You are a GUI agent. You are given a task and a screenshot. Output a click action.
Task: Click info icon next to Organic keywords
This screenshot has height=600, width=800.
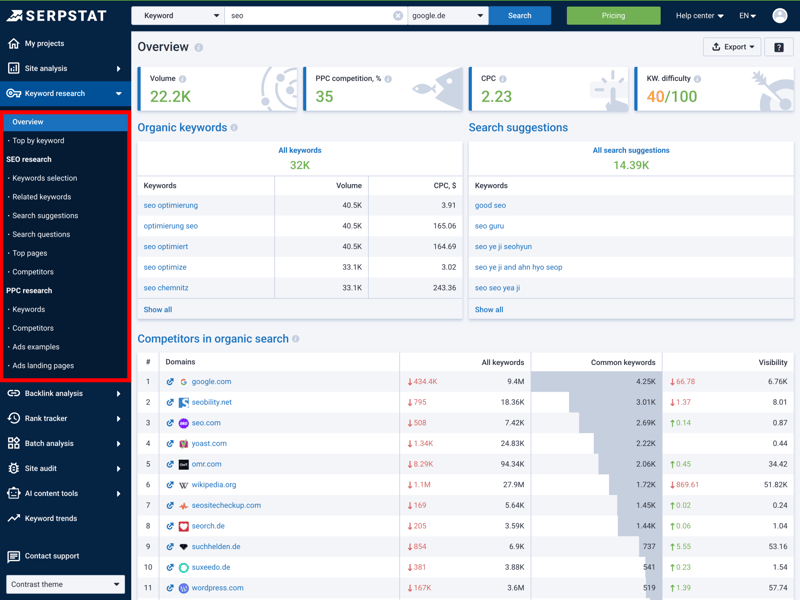[x=235, y=128]
